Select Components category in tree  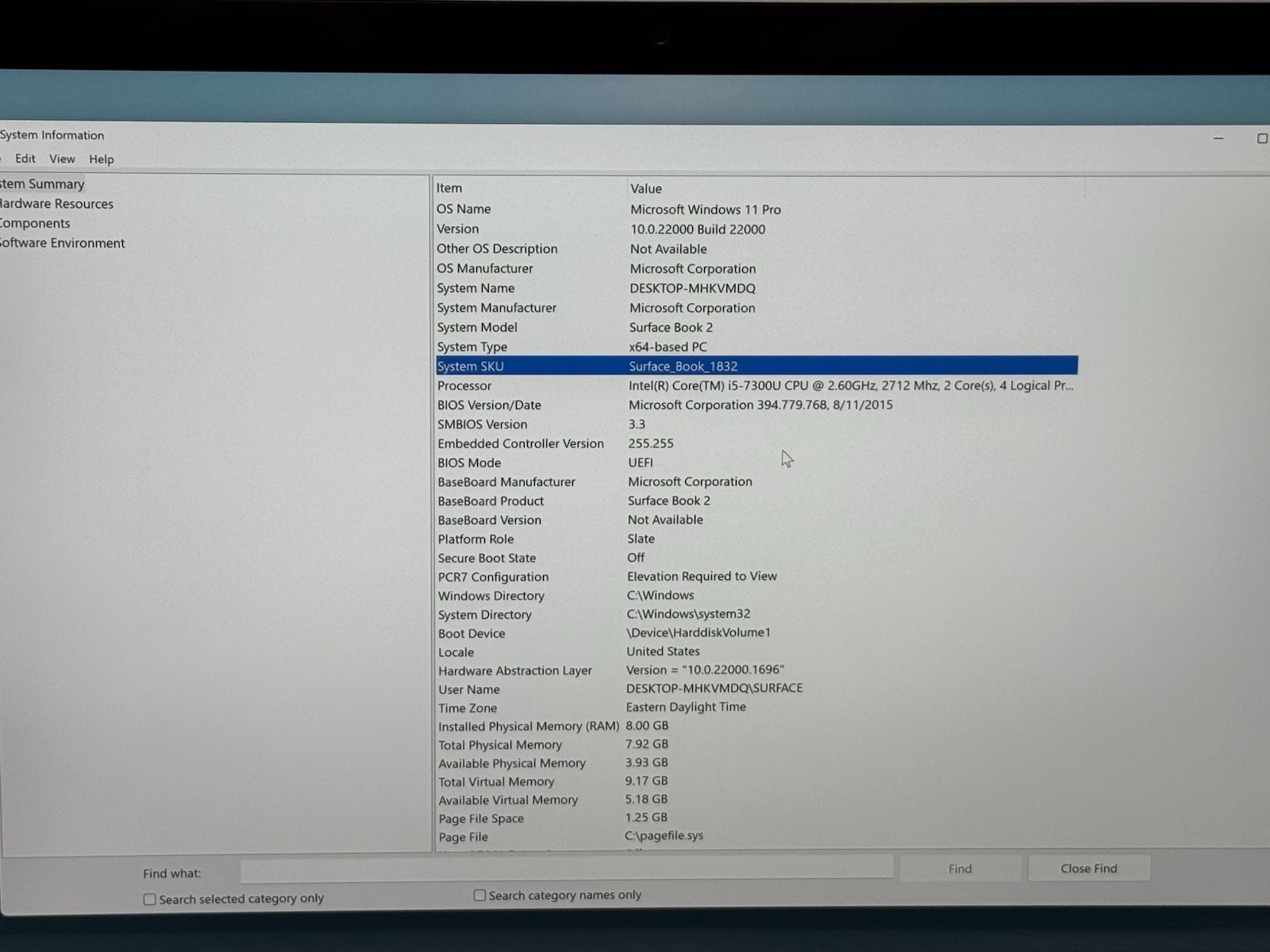35,224
